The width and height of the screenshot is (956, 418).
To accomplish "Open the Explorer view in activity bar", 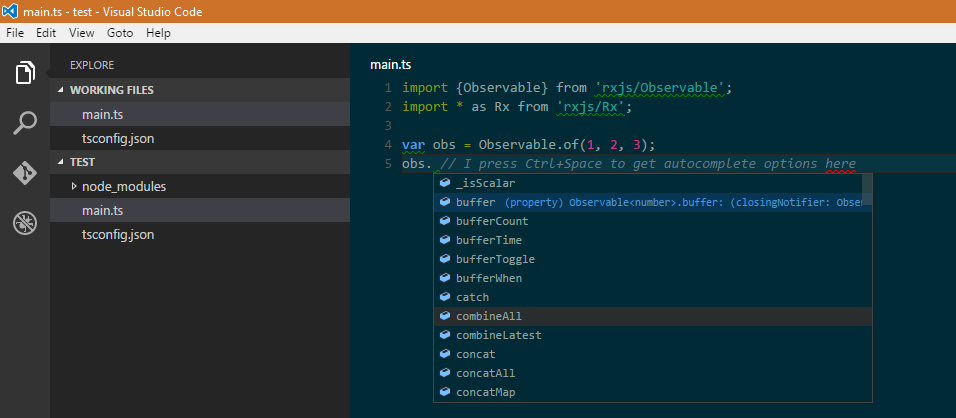I will (x=25, y=73).
